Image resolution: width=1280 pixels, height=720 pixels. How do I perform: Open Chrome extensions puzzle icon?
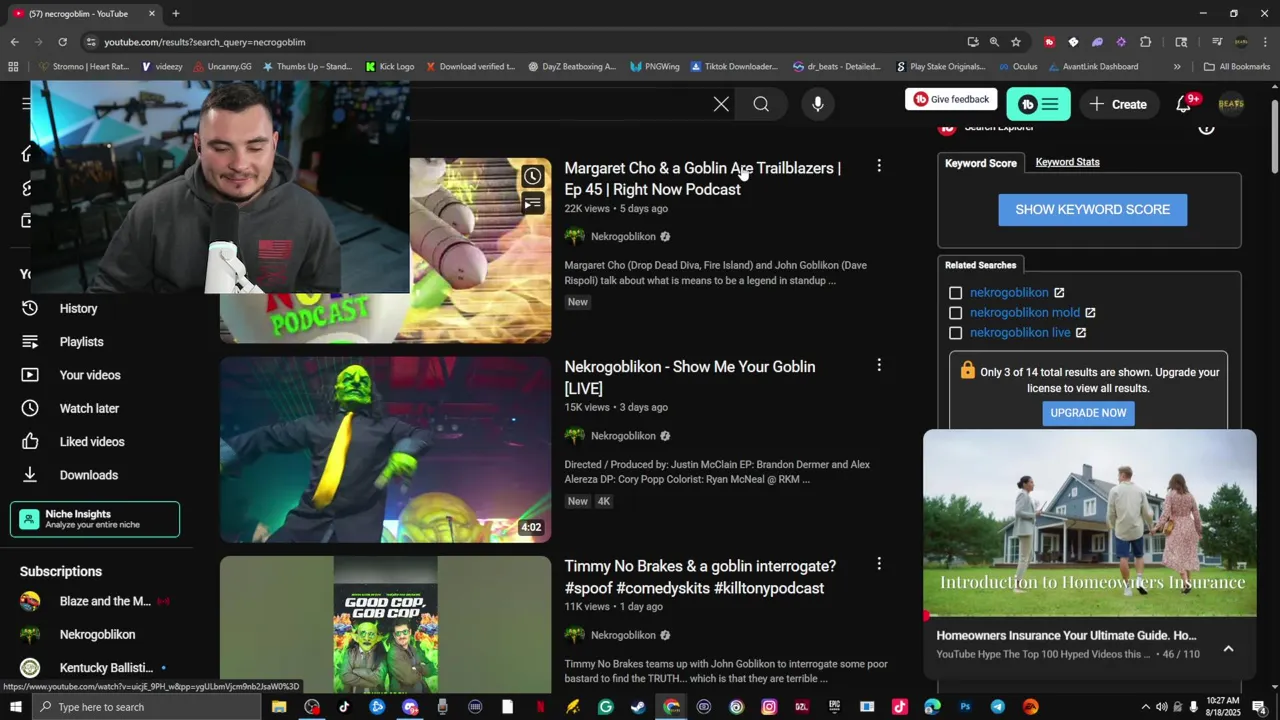(x=1146, y=42)
